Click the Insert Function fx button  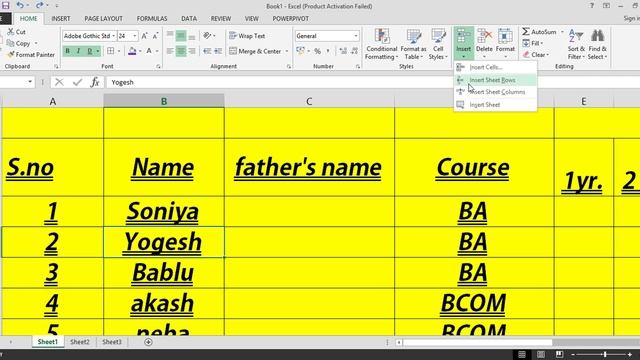[95, 82]
